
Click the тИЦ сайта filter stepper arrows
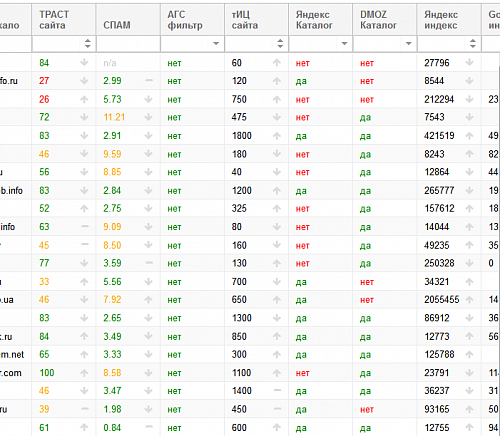coord(280,43)
